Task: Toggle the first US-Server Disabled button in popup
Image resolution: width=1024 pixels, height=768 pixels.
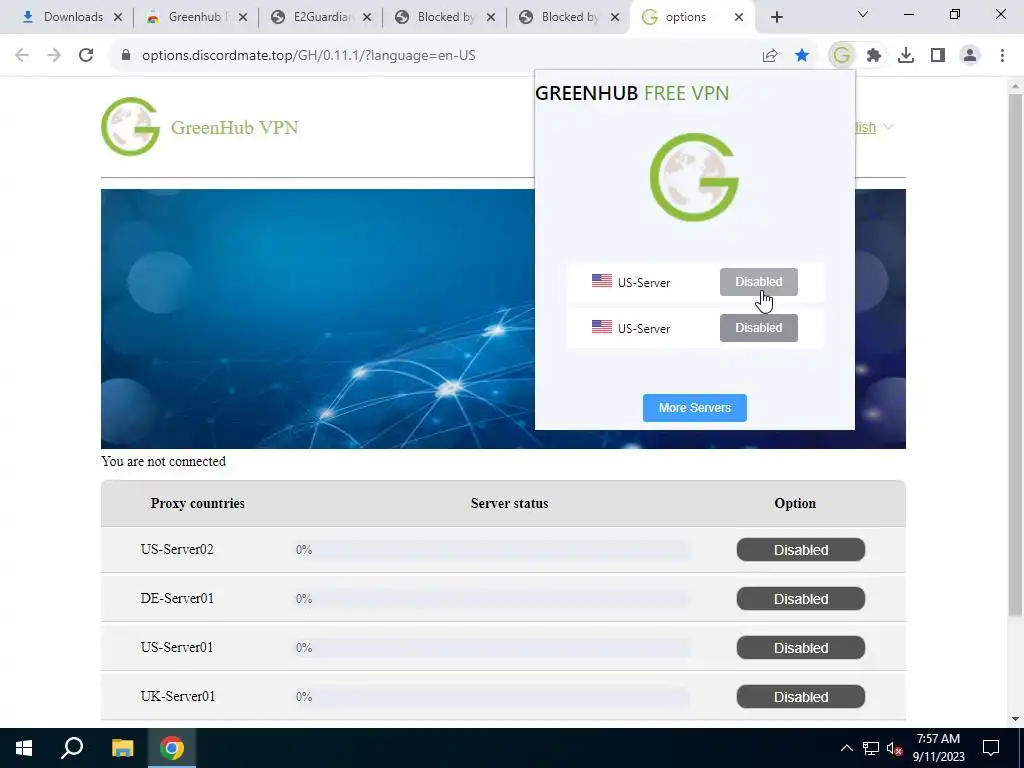Action: 758,282
